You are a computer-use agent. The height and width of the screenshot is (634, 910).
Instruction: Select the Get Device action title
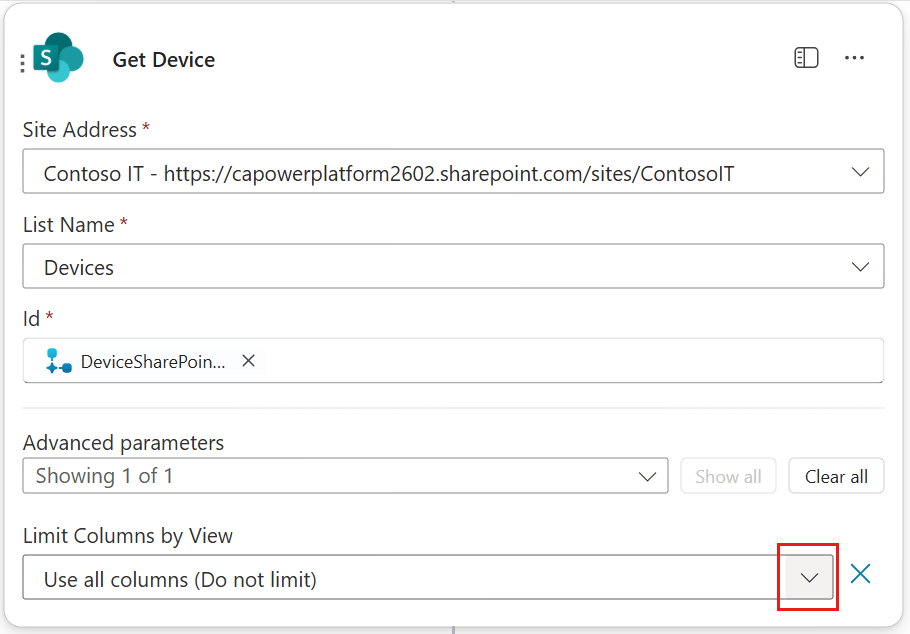pos(164,60)
